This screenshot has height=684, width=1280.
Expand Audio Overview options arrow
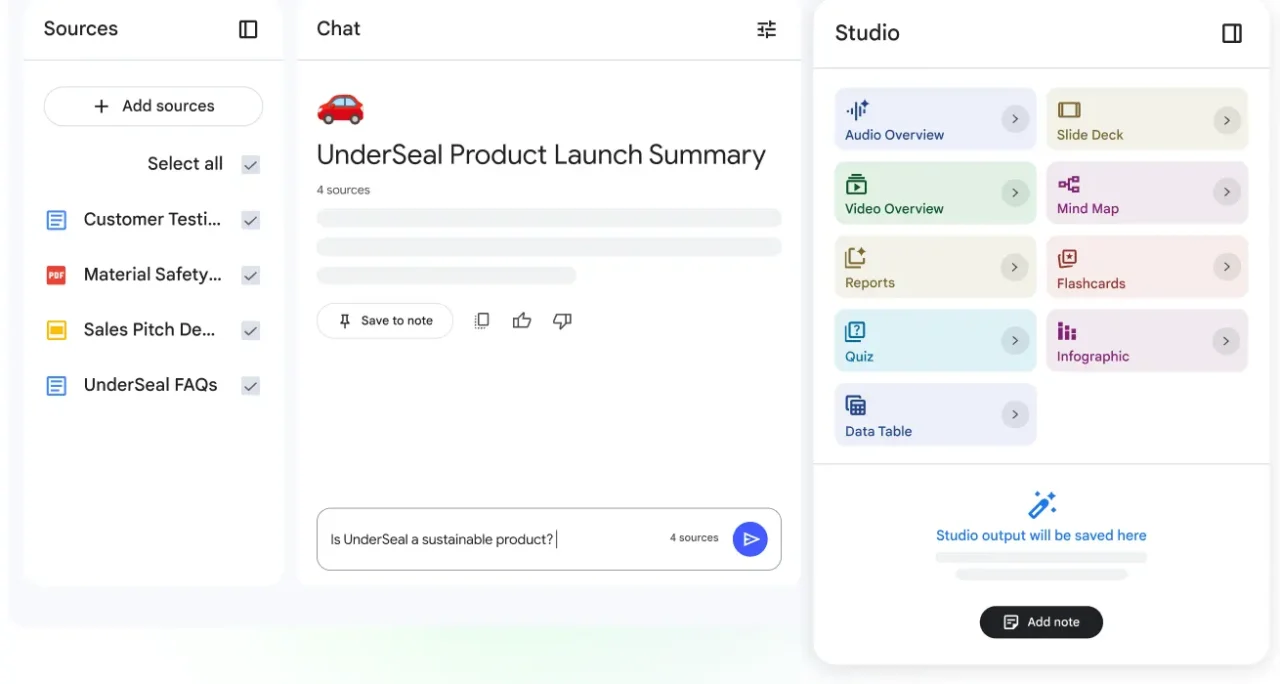point(1015,119)
